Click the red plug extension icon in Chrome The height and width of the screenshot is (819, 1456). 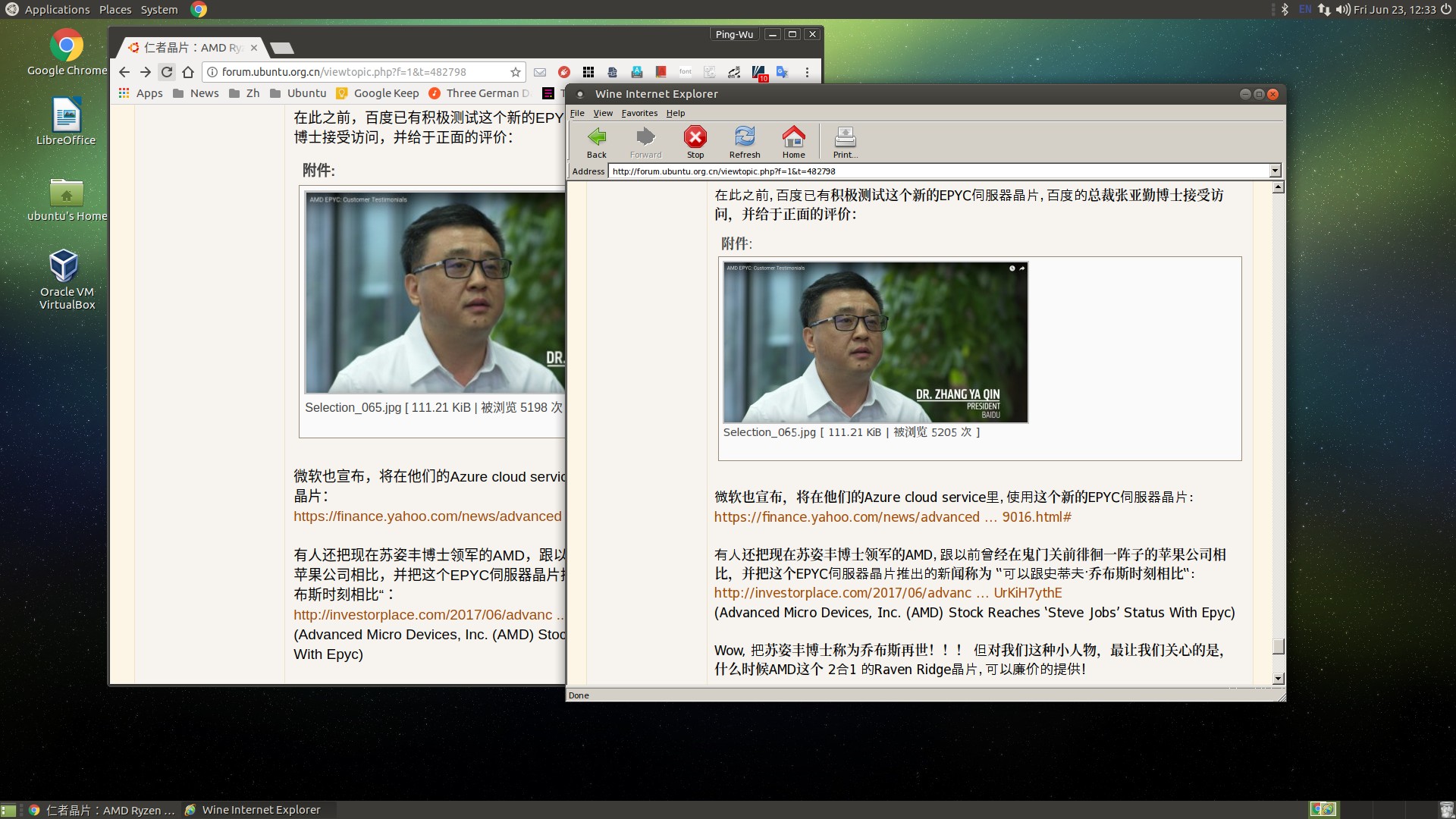[x=564, y=72]
